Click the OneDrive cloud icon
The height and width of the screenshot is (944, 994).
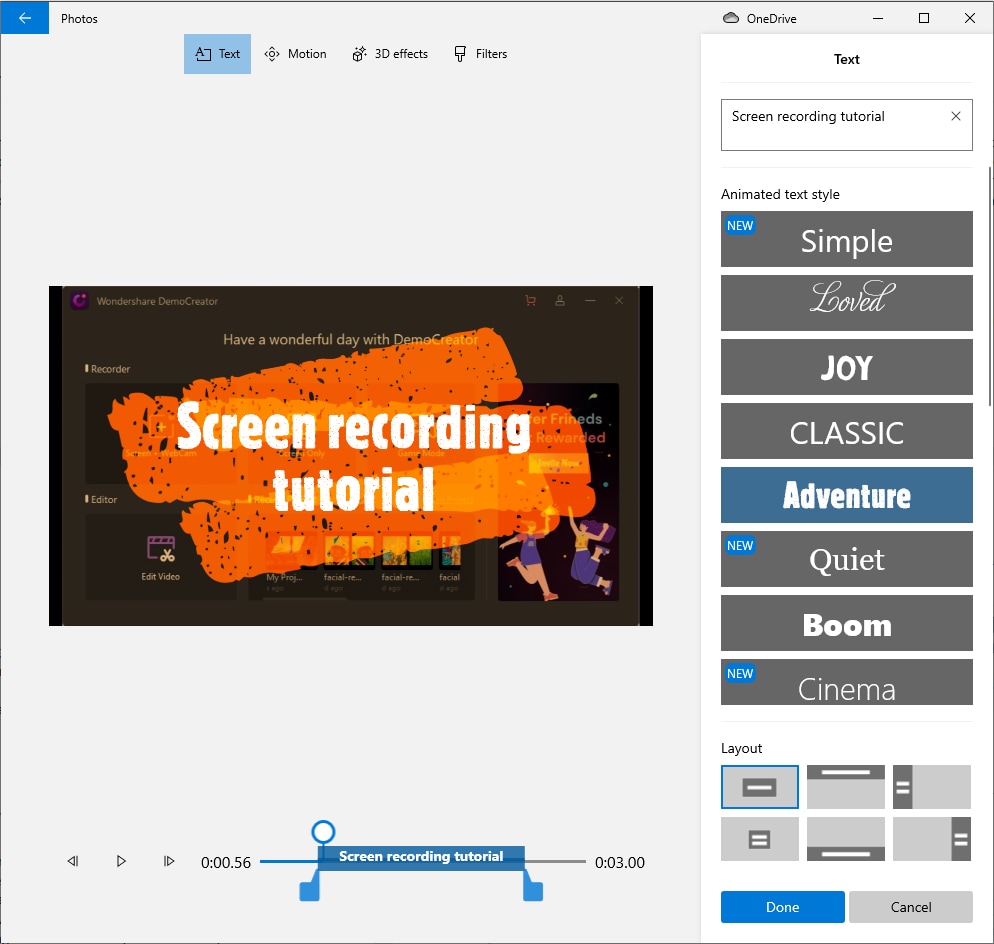[731, 18]
